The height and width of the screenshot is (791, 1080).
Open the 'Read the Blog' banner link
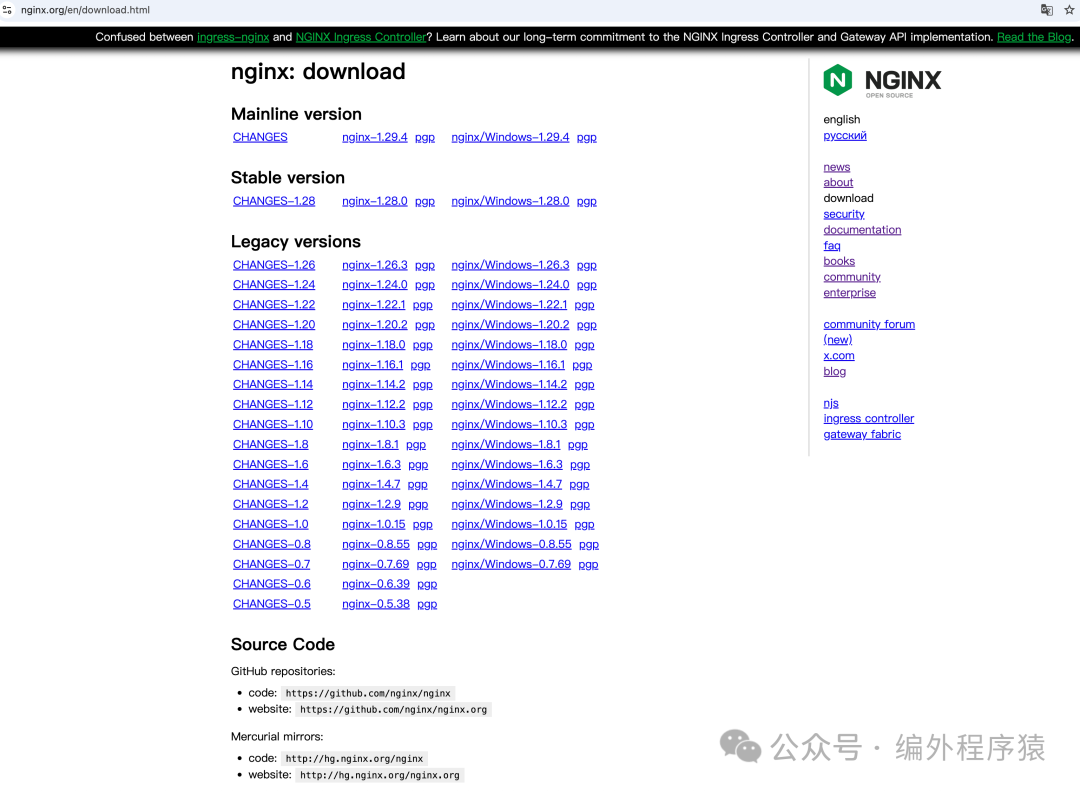[x=1034, y=37]
